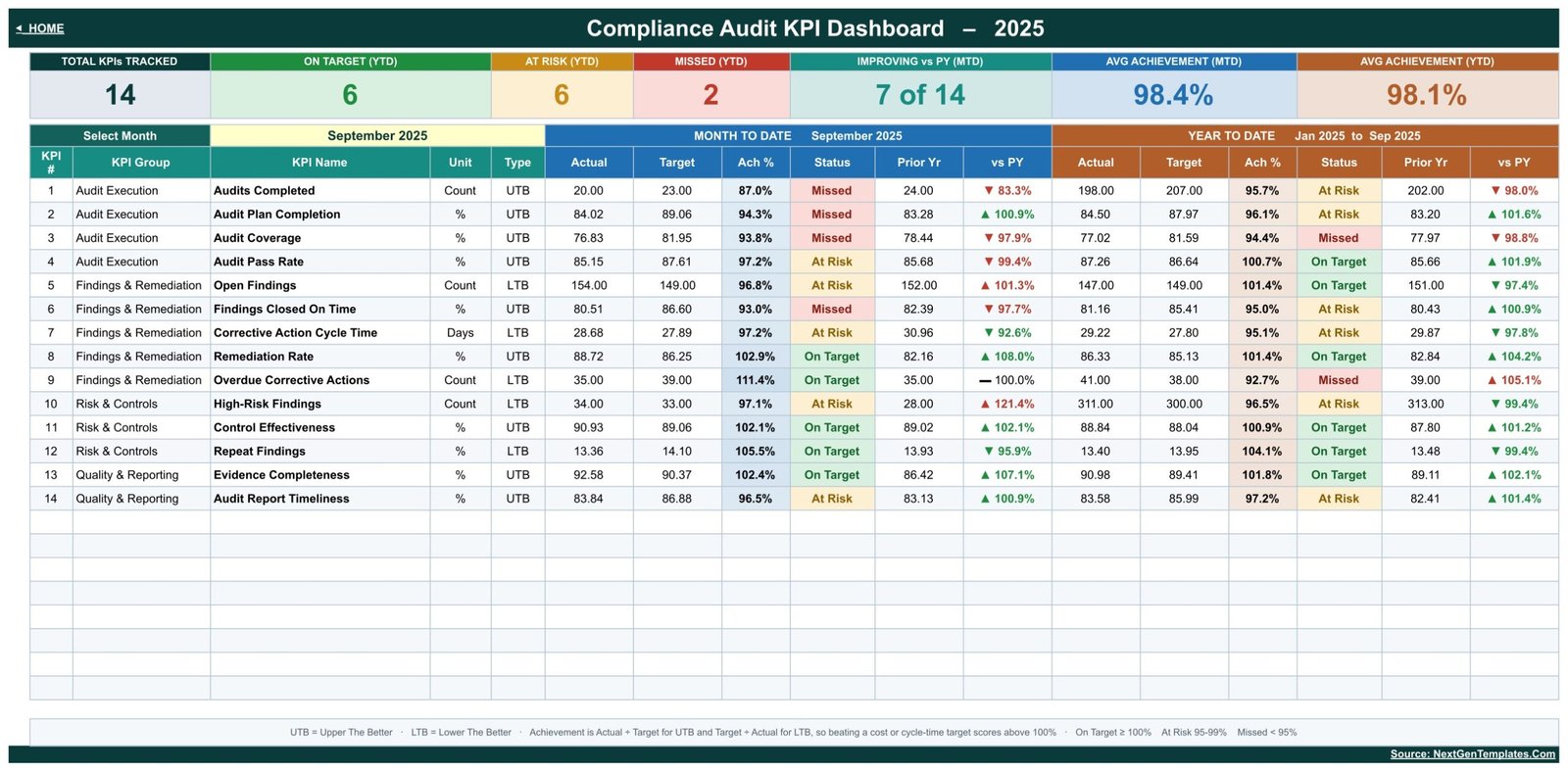The height and width of the screenshot is (772, 1568).
Task: Click the footer legend explaining UTB and LTB
Action: (794, 732)
